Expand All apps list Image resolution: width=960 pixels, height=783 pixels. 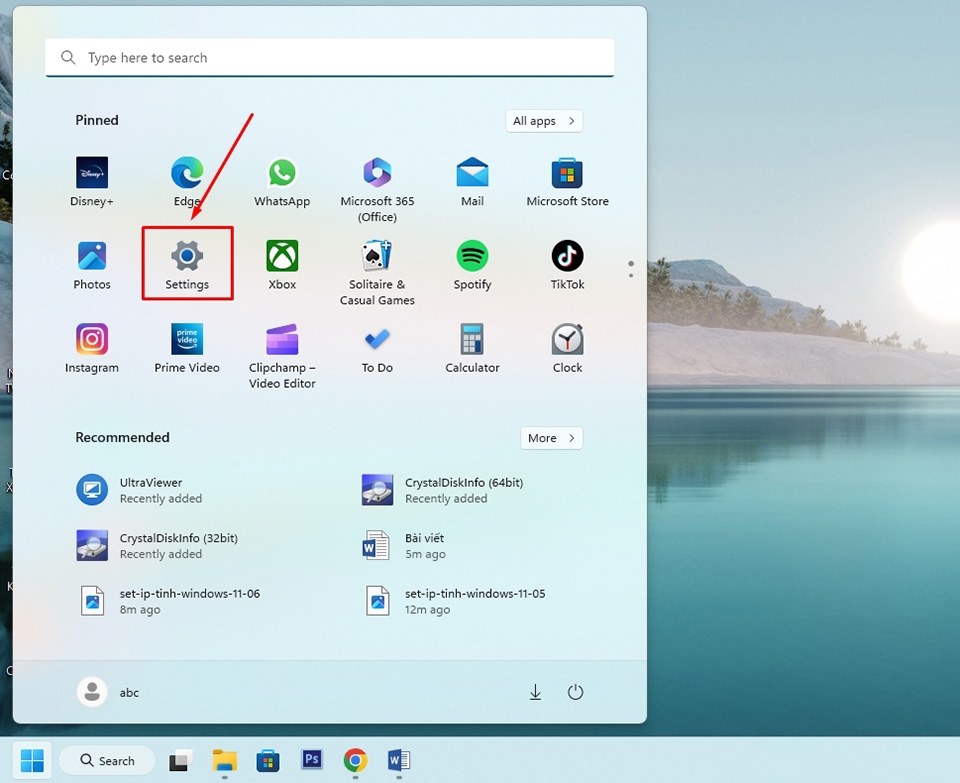(543, 120)
